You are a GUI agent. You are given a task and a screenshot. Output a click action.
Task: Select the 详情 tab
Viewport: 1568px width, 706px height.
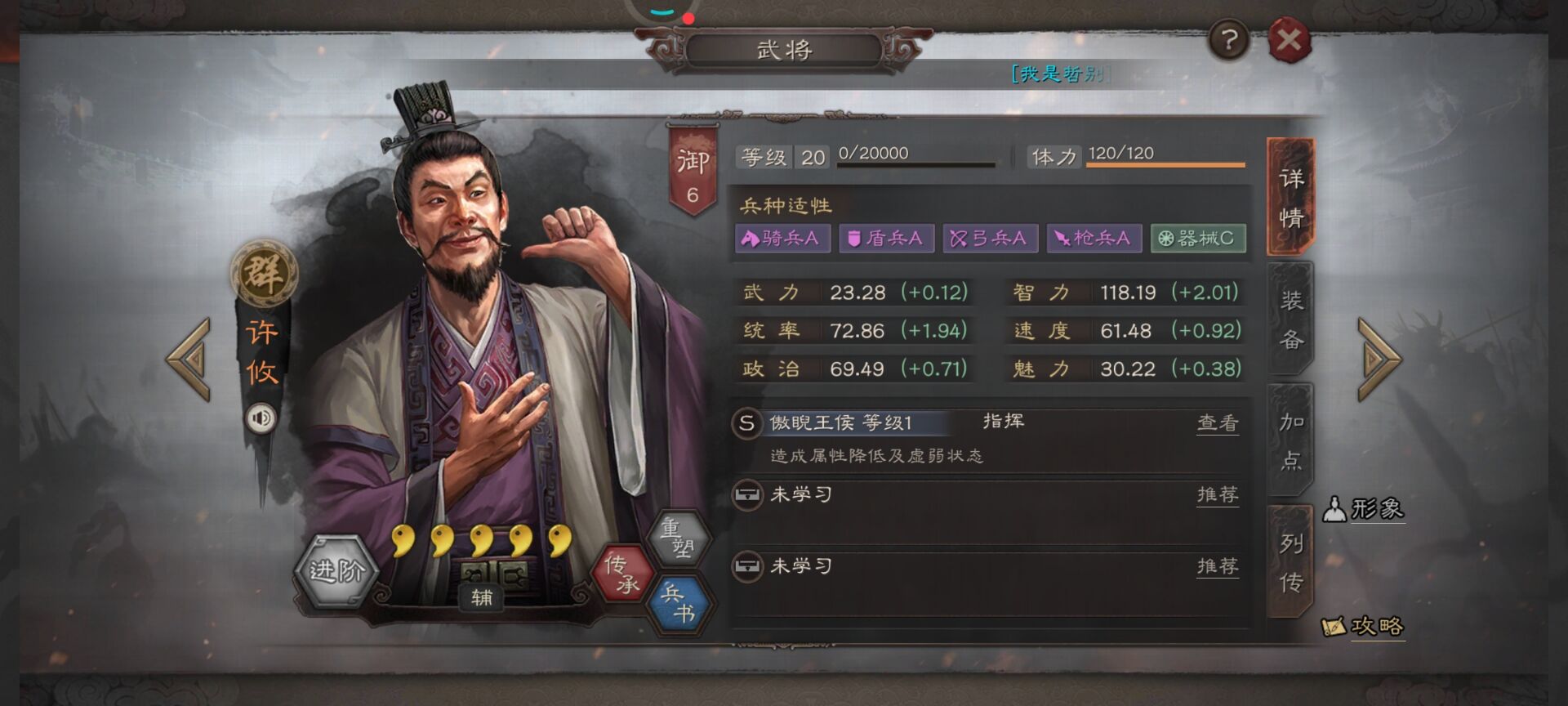(1290, 197)
